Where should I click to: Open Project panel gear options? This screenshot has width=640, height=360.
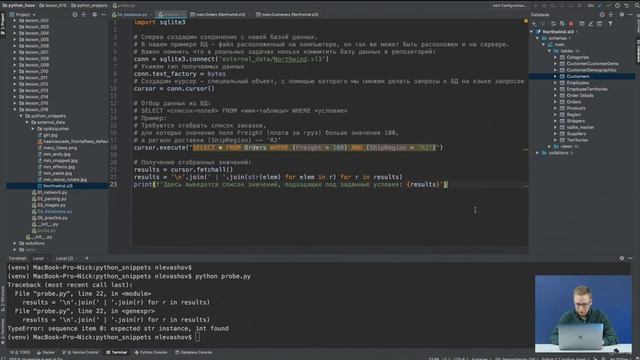click(x=95, y=15)
